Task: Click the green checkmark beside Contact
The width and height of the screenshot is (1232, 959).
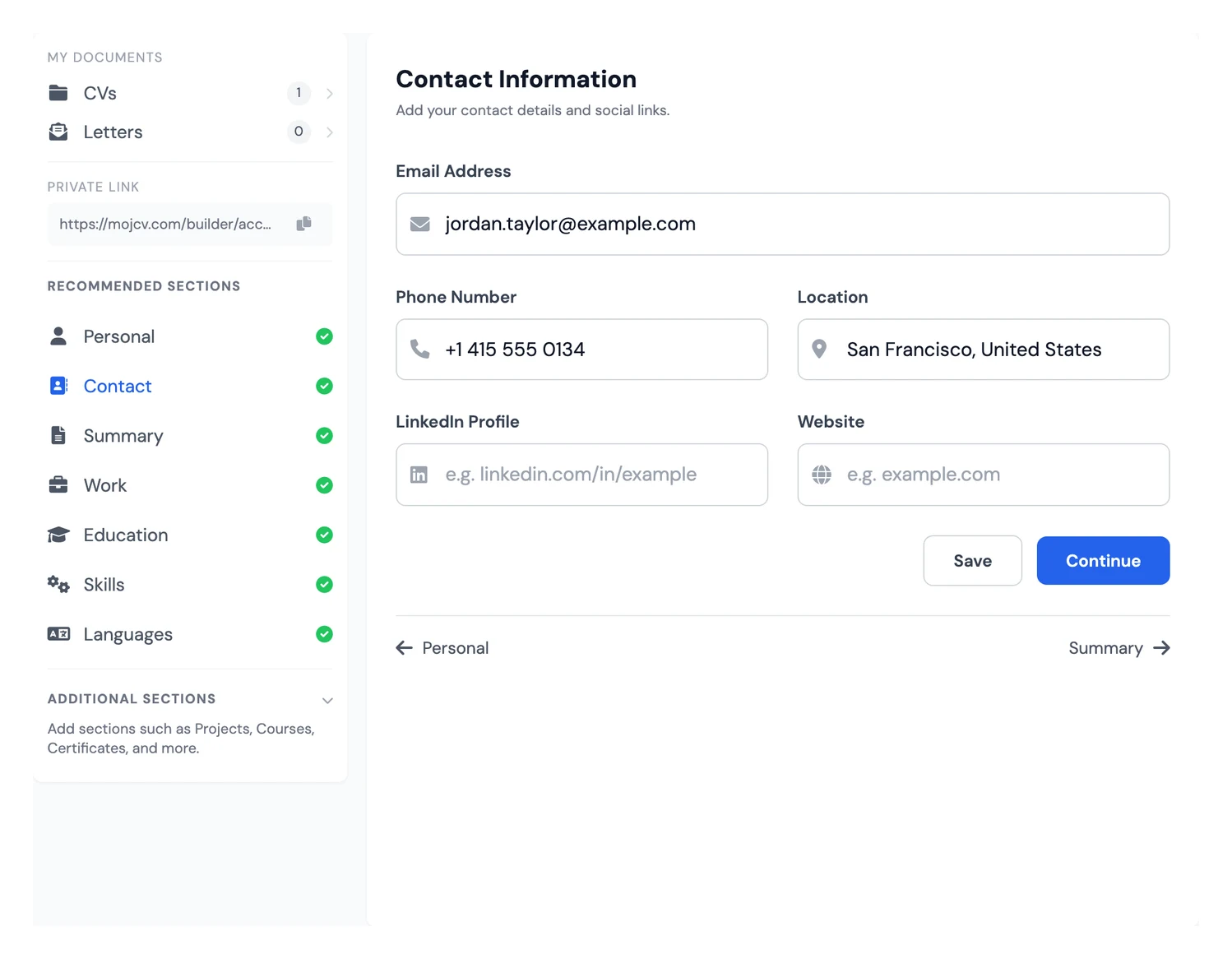Action: pos(325,386)
